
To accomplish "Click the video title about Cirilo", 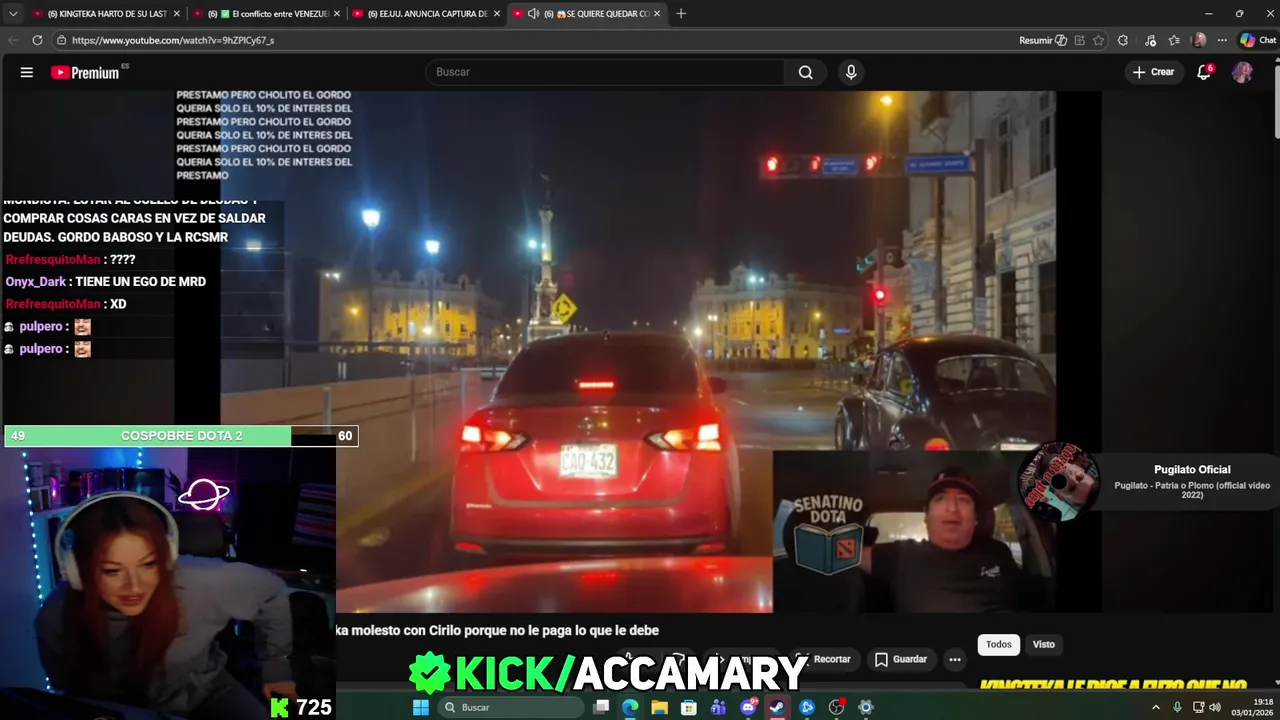I will coord(498,630).
